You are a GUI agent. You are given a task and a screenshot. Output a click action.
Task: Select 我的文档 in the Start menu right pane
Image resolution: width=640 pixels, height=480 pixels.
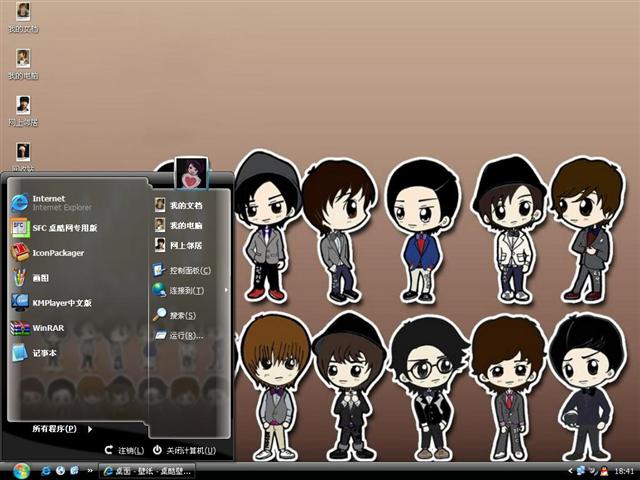click(178, 205)
